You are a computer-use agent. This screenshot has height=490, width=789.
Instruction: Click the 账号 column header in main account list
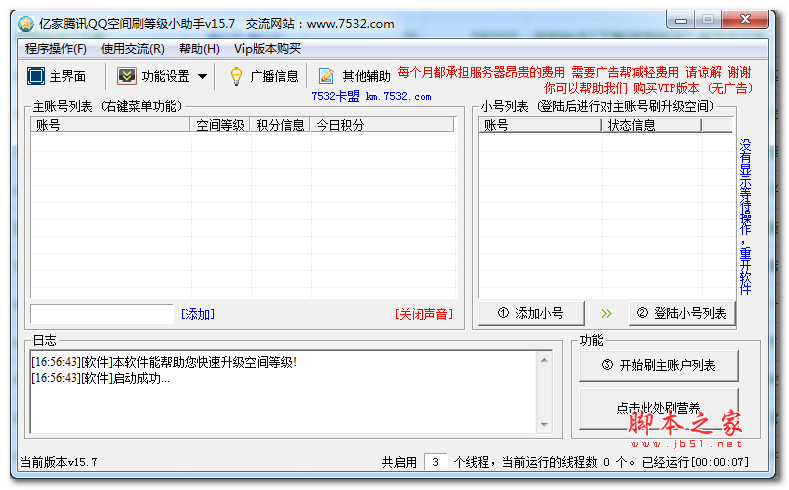point(110,125)
